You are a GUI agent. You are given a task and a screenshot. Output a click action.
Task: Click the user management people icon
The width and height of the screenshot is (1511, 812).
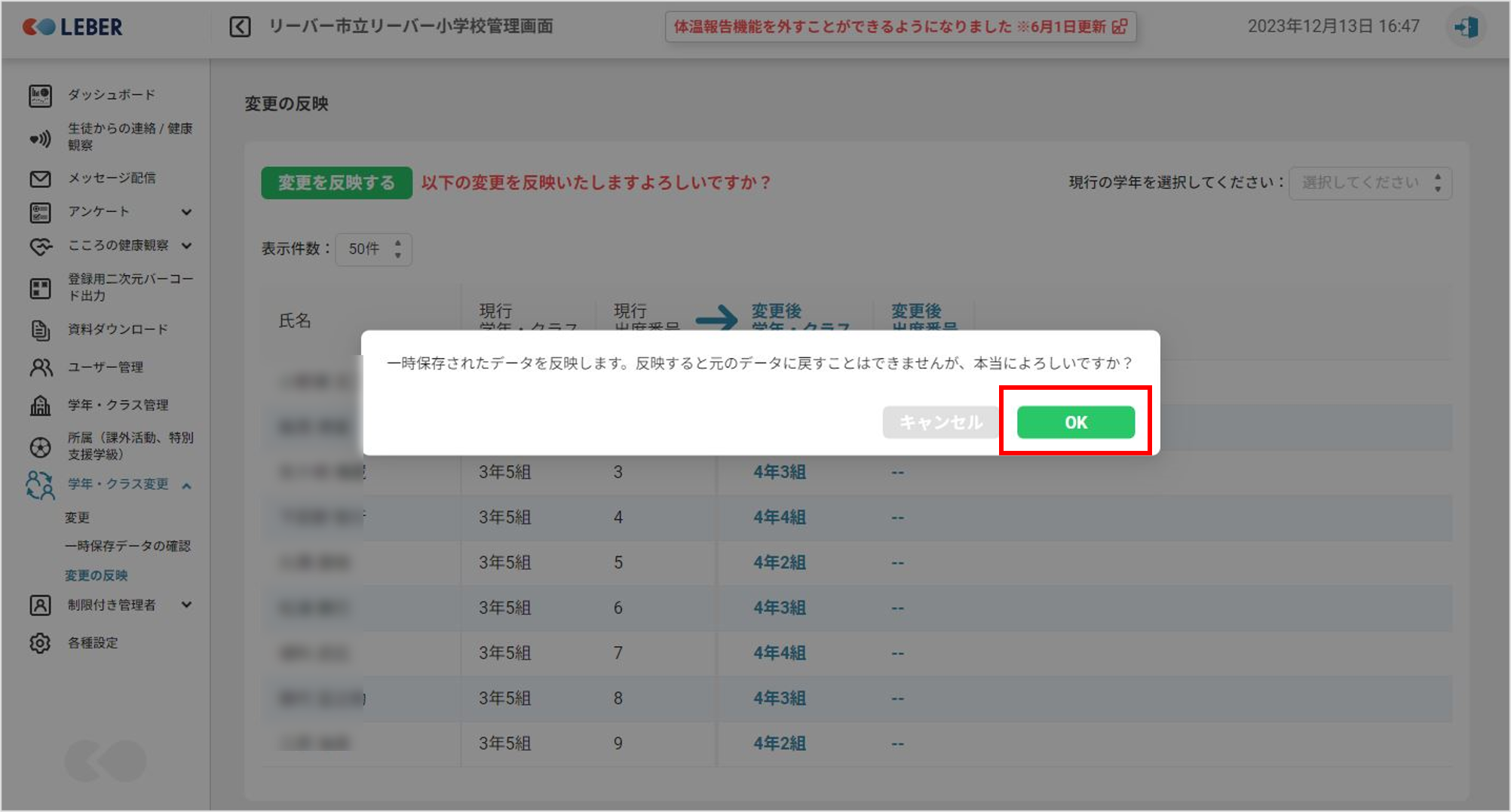pyautogui.click(x=40, y=367)
